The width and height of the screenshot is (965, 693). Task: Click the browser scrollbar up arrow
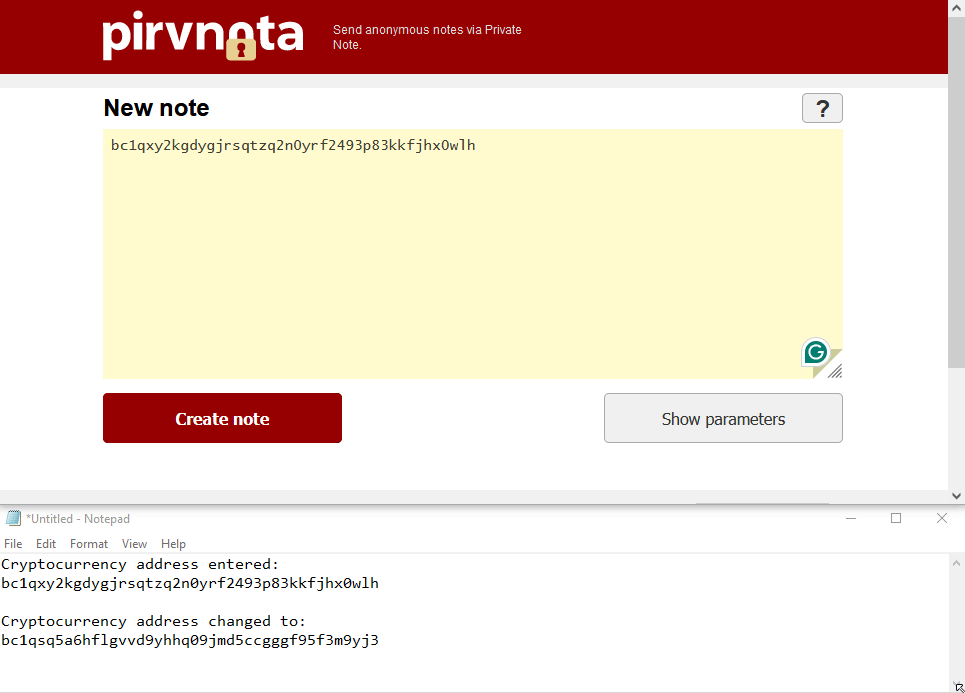click(x=956, y=8)
